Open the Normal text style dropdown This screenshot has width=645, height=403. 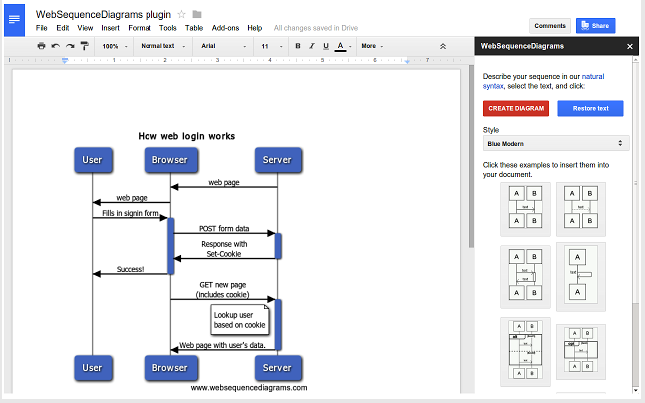point(163,46)
